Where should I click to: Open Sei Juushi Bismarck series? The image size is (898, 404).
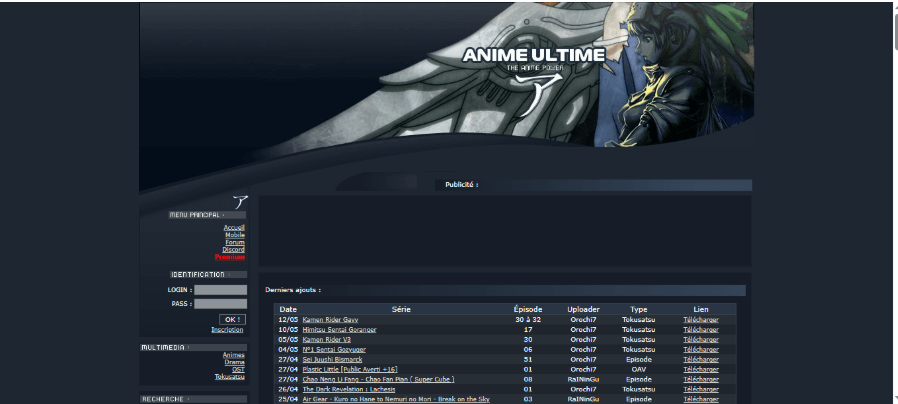point(332,359)
